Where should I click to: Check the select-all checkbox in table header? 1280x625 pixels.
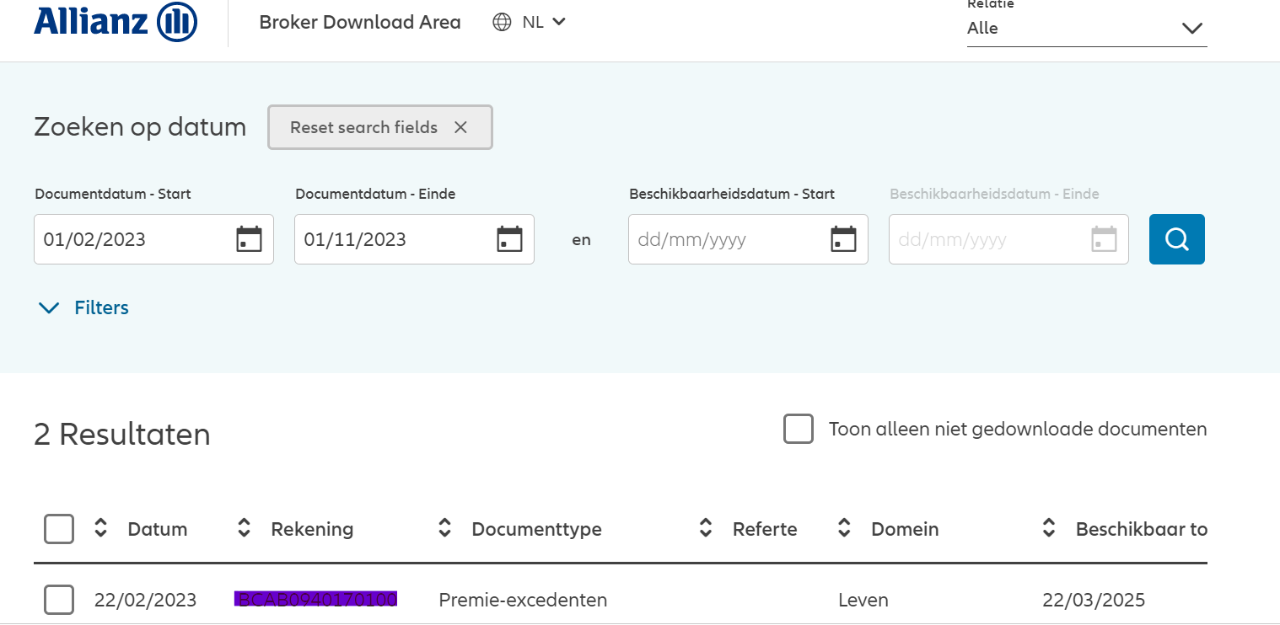tap(59, 529)
